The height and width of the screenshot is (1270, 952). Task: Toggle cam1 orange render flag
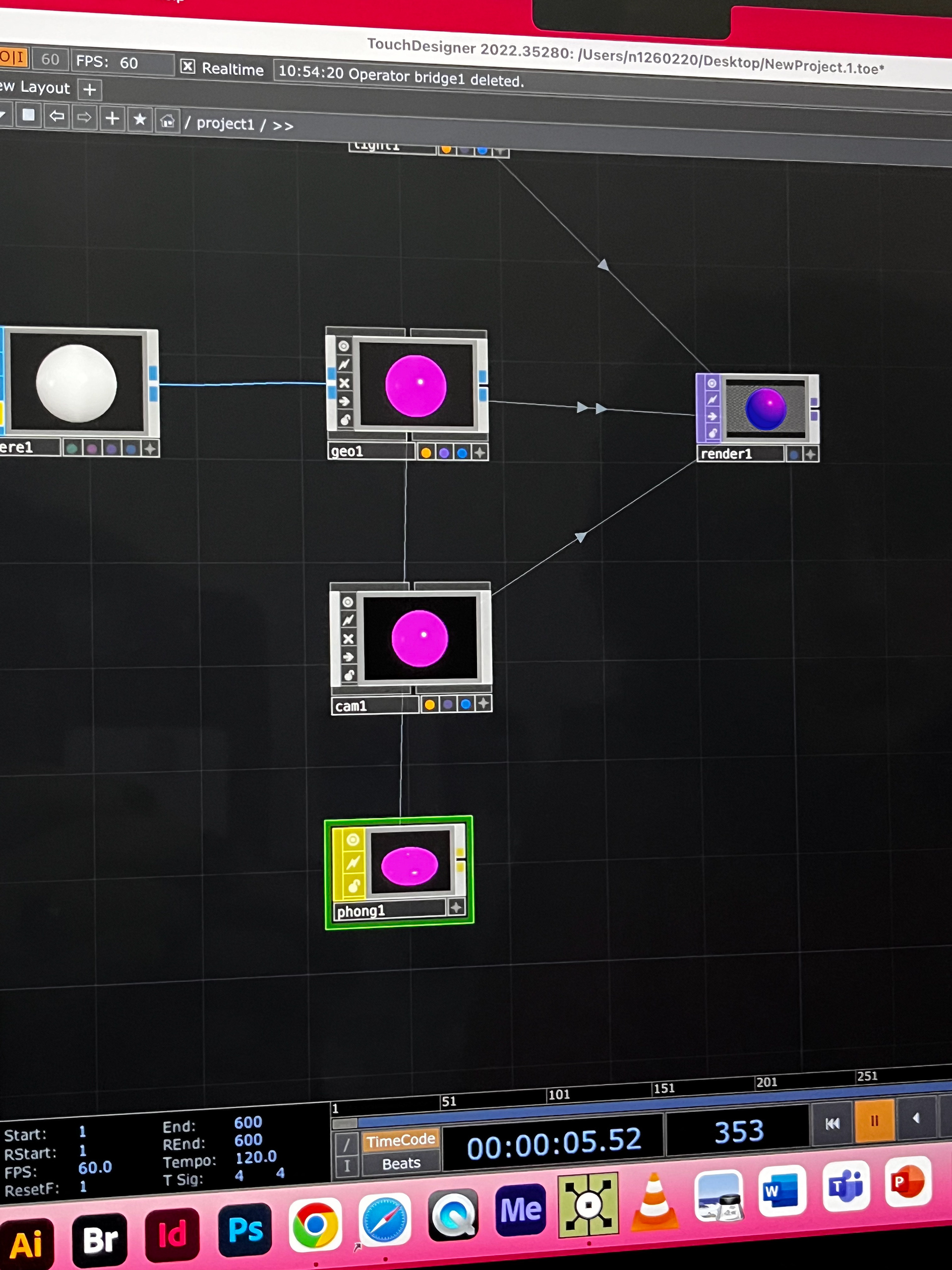click(x=429, y=704)
